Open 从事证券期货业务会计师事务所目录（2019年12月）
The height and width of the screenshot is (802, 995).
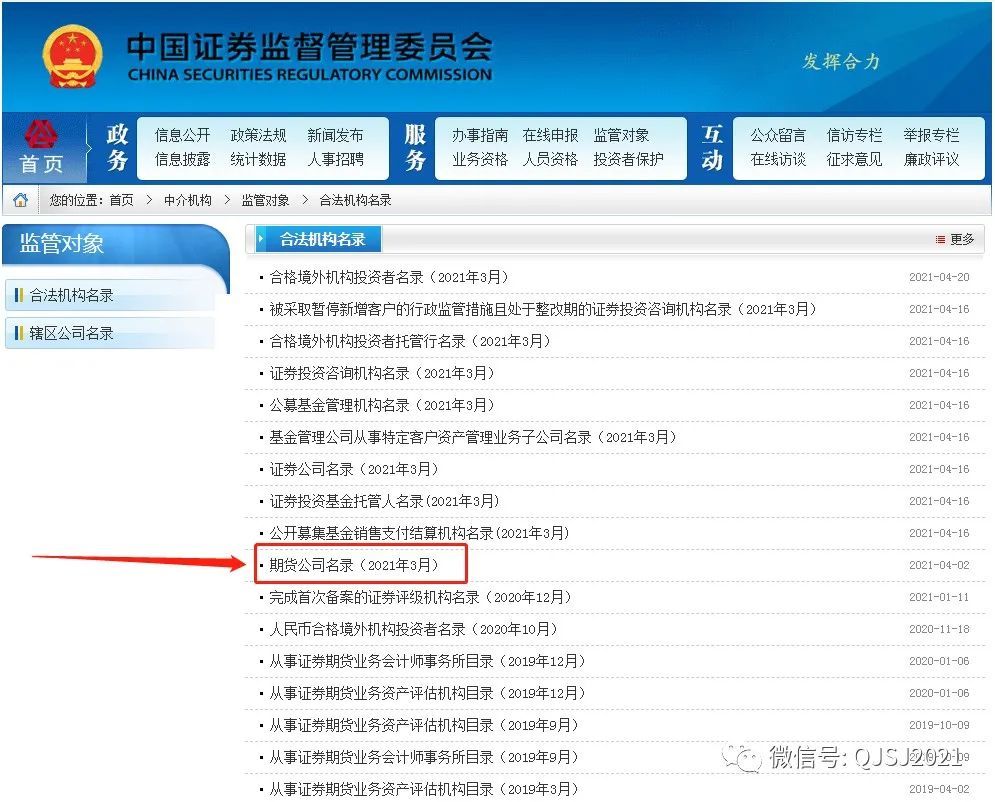pos(427,661)
